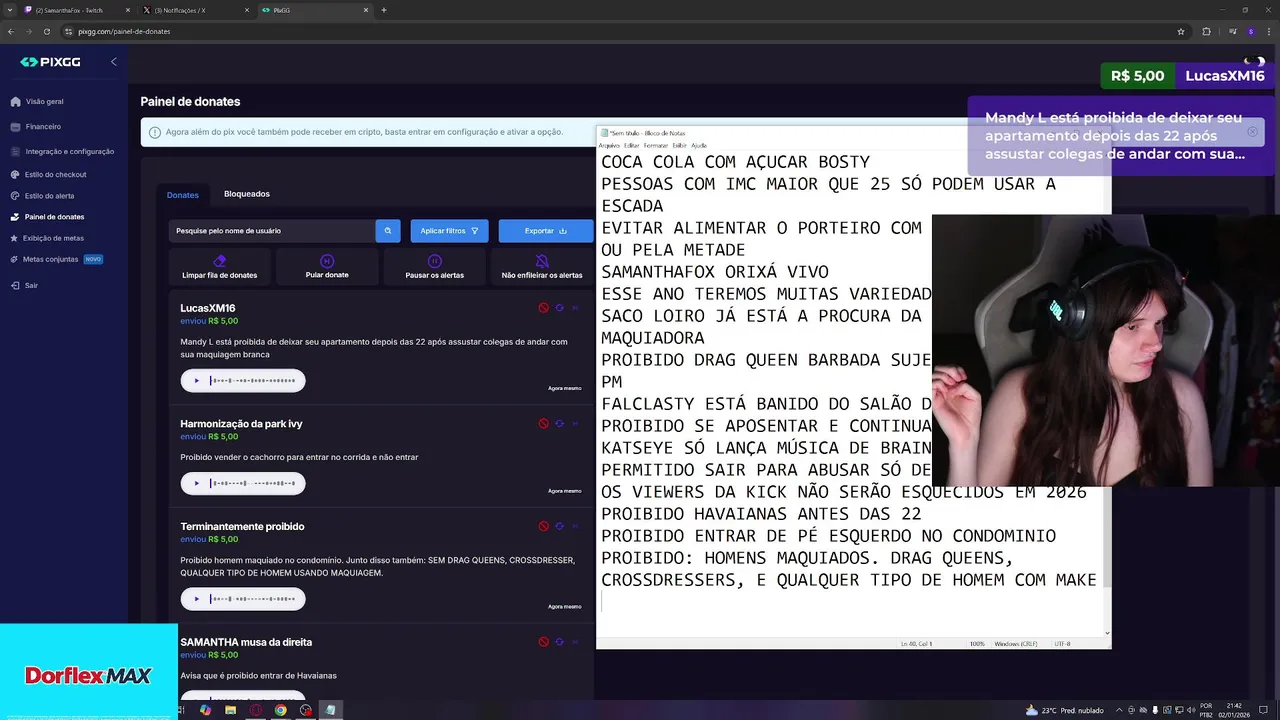
Task: Replay LucasXM16 alert with refresh icon
Action: [560, 308]
